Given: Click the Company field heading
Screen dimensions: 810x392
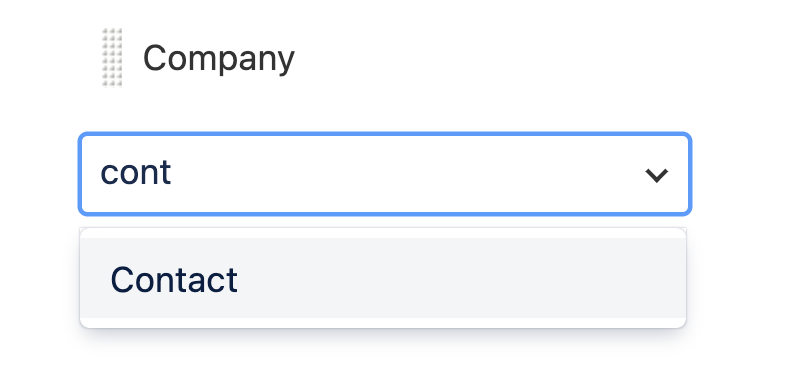Looking at the screenshot, I should 219,58.
